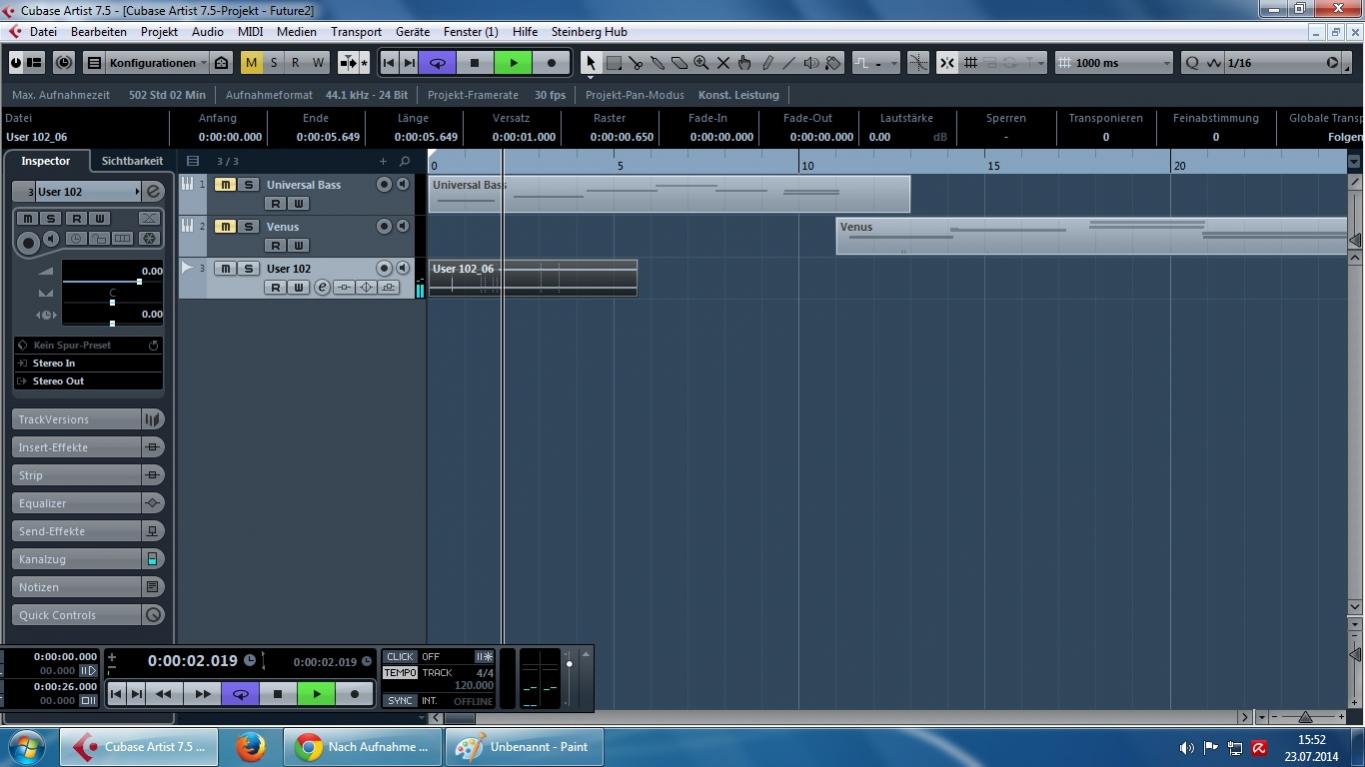Click the add track plus icon

[x=383, y=161]
